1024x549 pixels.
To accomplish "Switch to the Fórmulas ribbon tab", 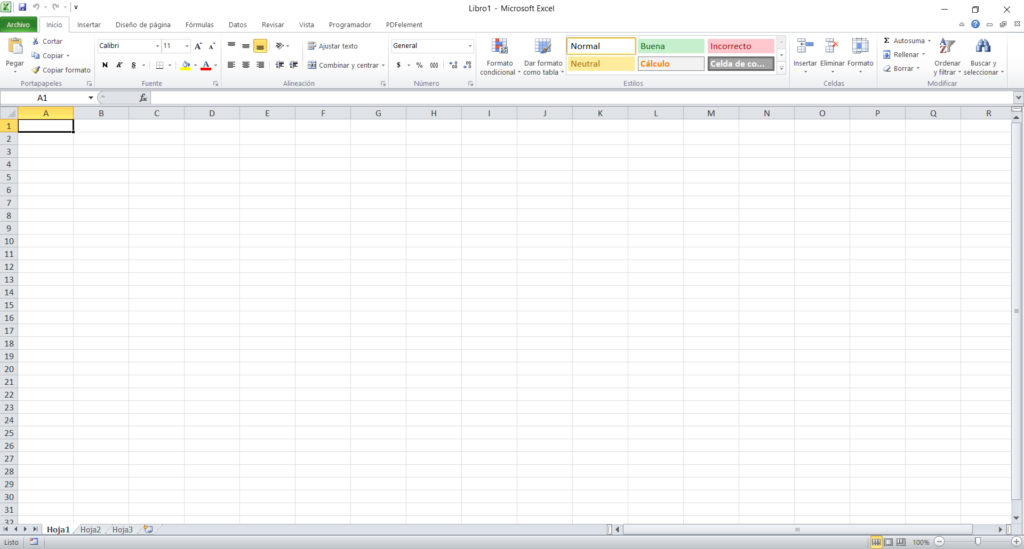I will pos(199,24).
